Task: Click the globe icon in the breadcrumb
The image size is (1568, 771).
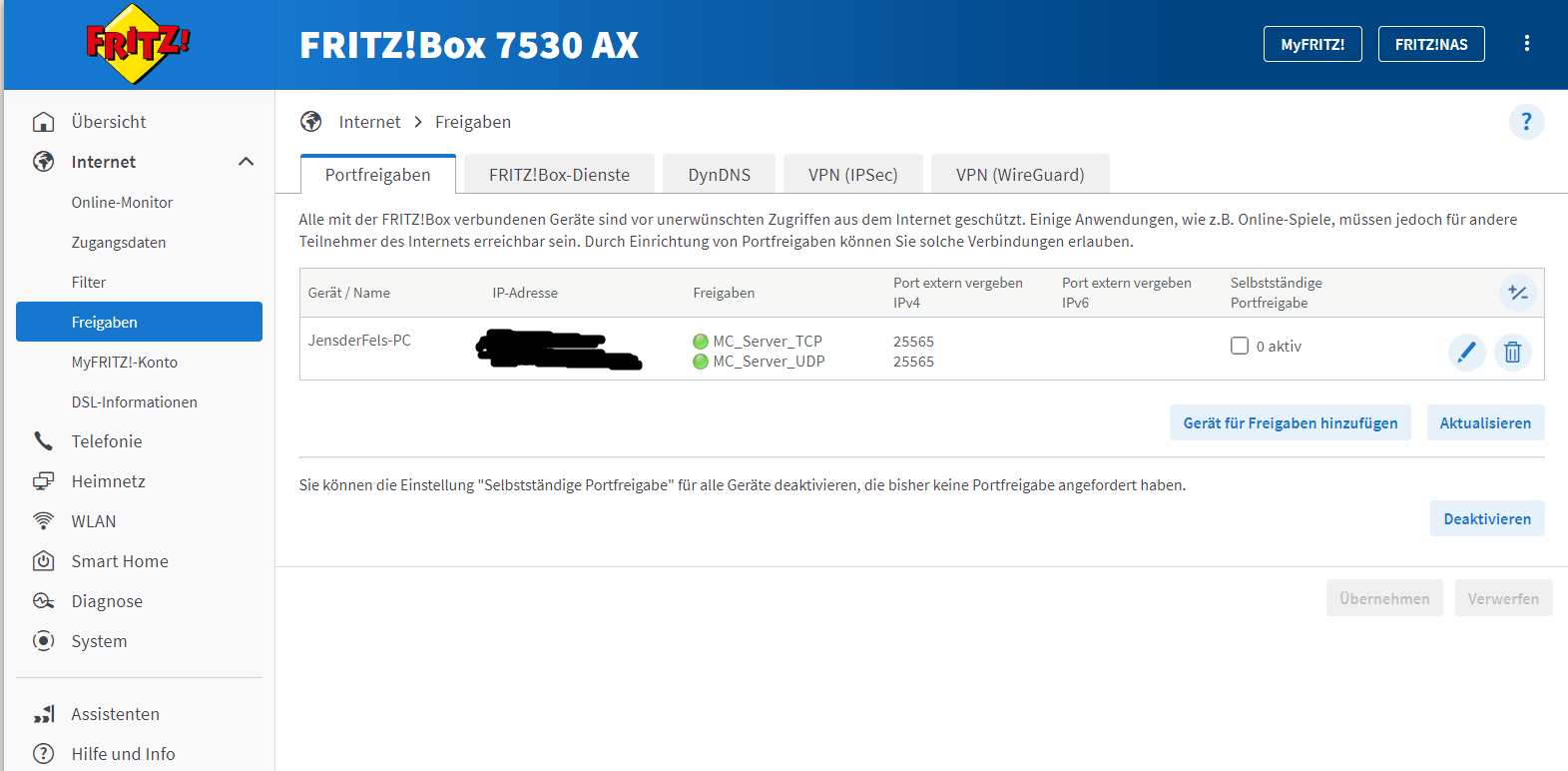Action: pyautogui.click(x=311, y=122)
